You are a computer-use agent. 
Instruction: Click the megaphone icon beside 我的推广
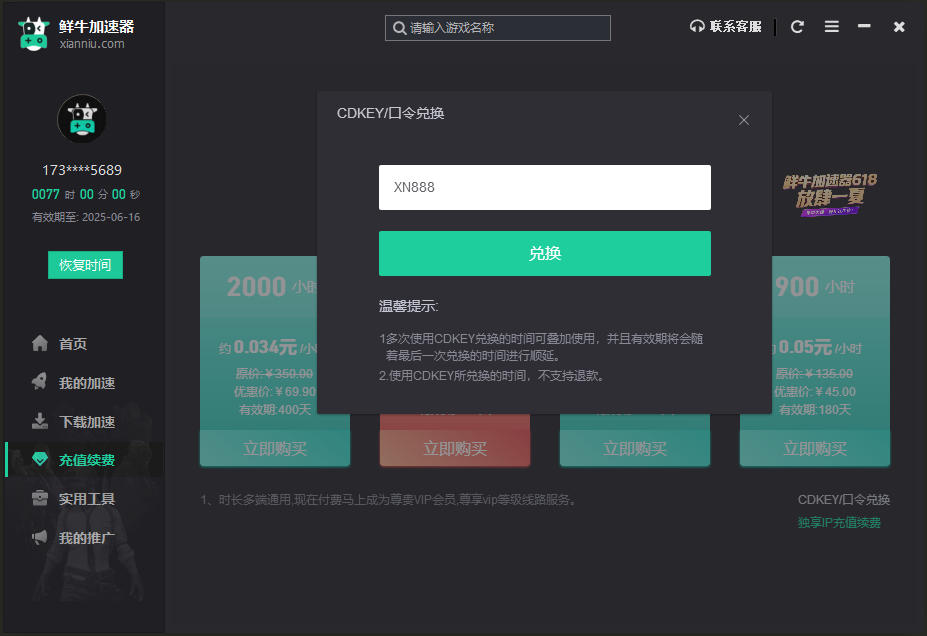pyautogui.click(x=40, y=537)
